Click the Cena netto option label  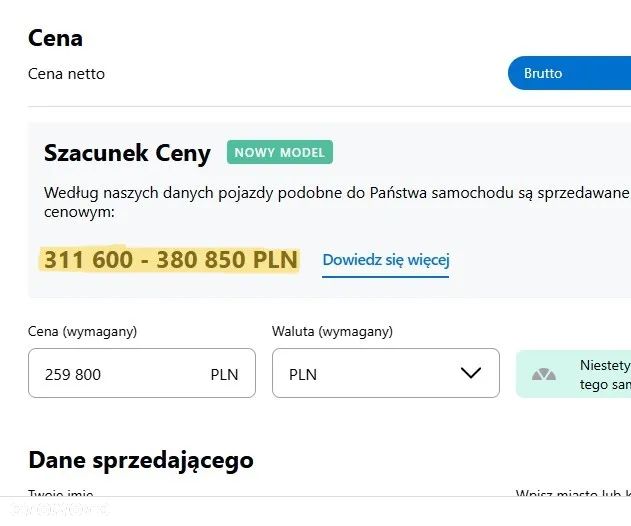[x=66, y=73]
